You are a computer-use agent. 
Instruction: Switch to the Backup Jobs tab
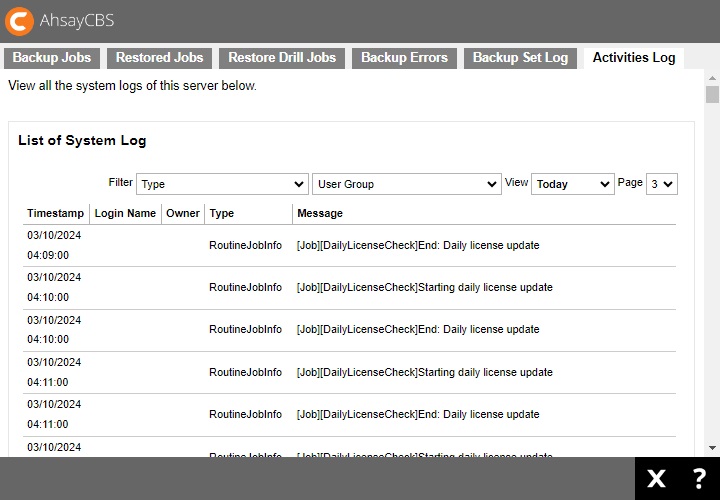[x=51, y=58]
